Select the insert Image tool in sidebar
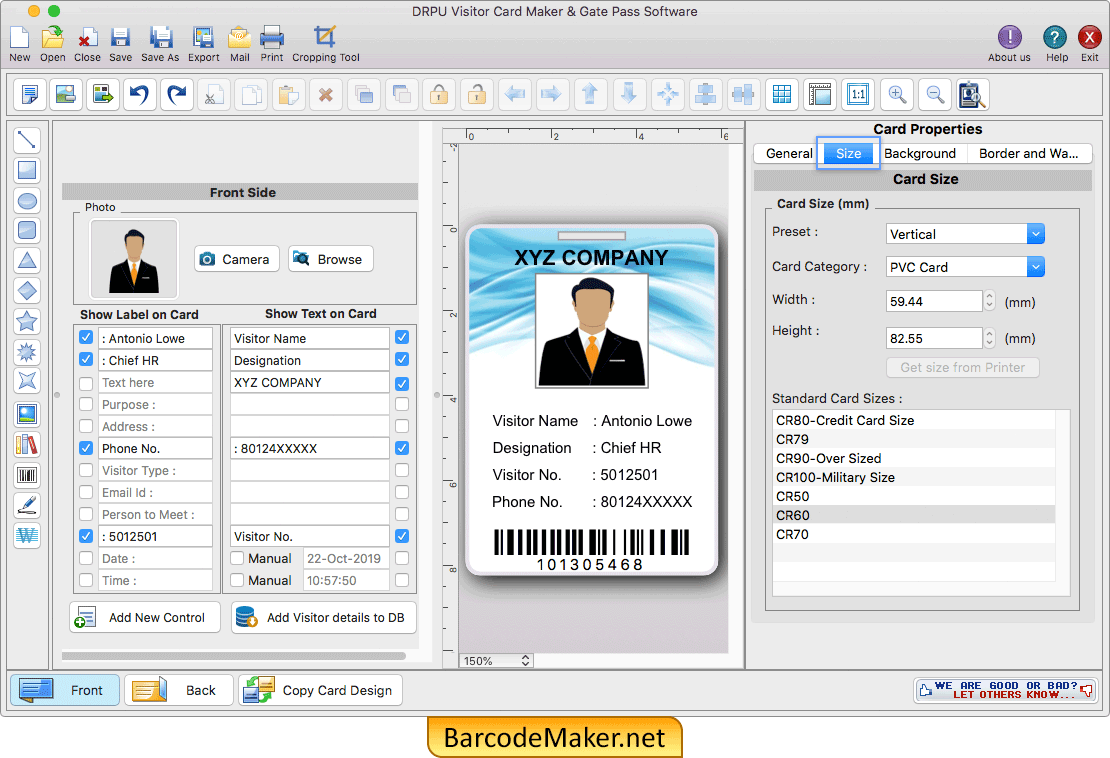The image size is (1110, 758). pyautogui.click(x=27, y=414)
